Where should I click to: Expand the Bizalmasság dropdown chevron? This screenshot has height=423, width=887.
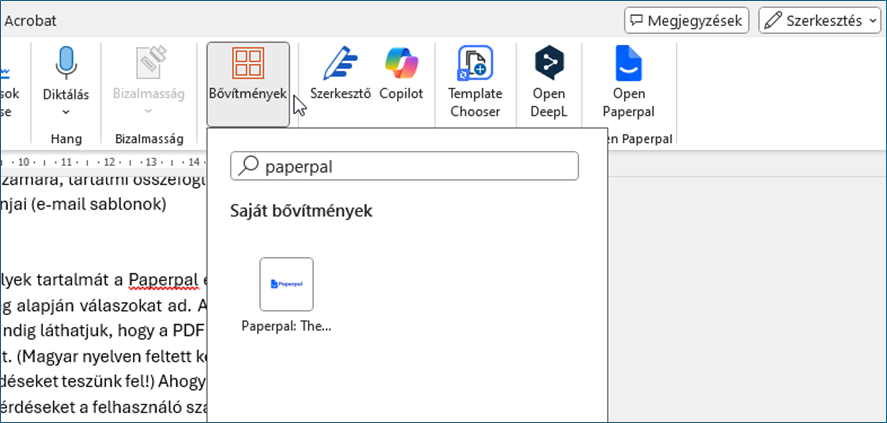tap(149, 111)
